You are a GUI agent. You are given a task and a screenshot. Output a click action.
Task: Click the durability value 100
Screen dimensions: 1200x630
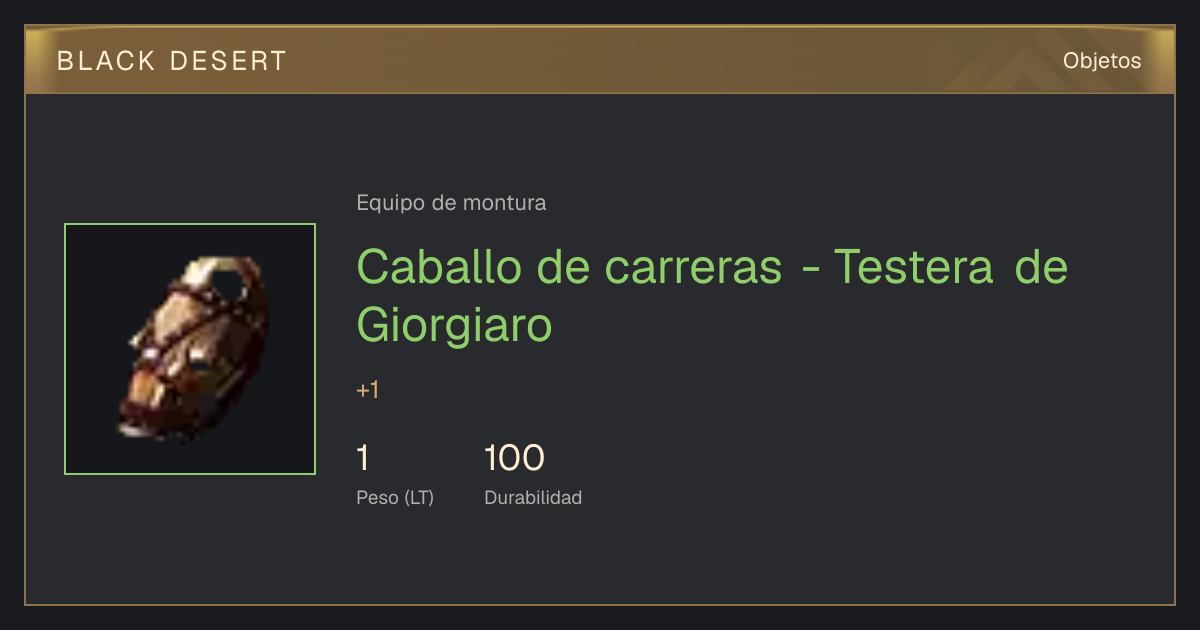click(x=514, y=458)
